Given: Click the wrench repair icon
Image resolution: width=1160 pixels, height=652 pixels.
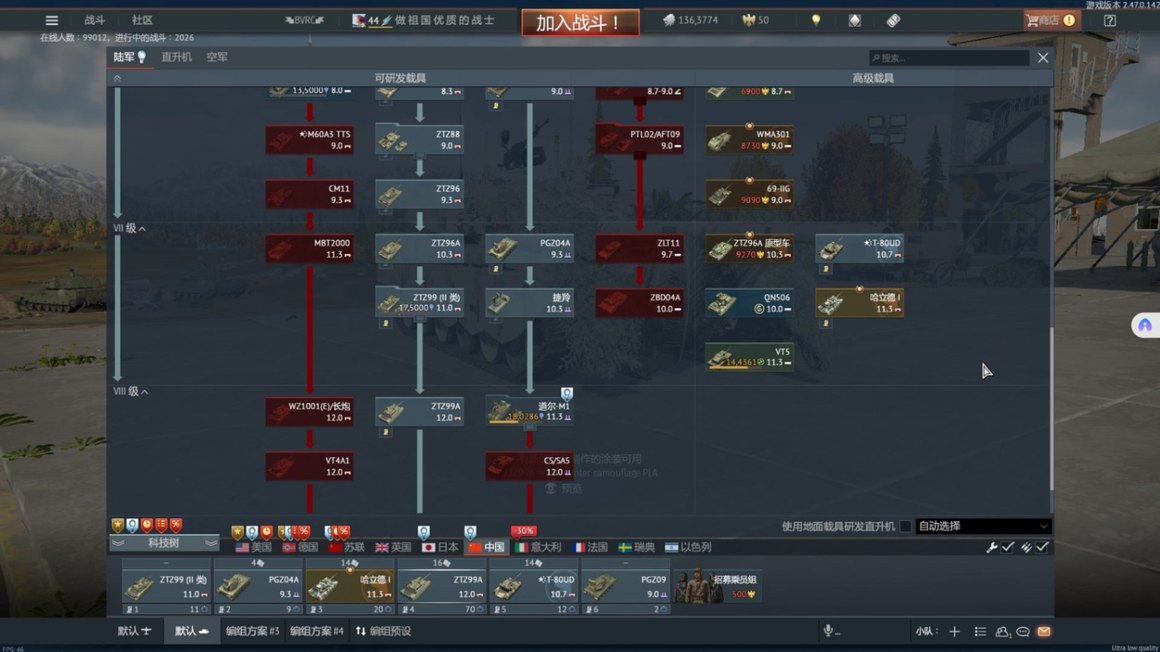Looking at the screenshot, I should point(992,548).
